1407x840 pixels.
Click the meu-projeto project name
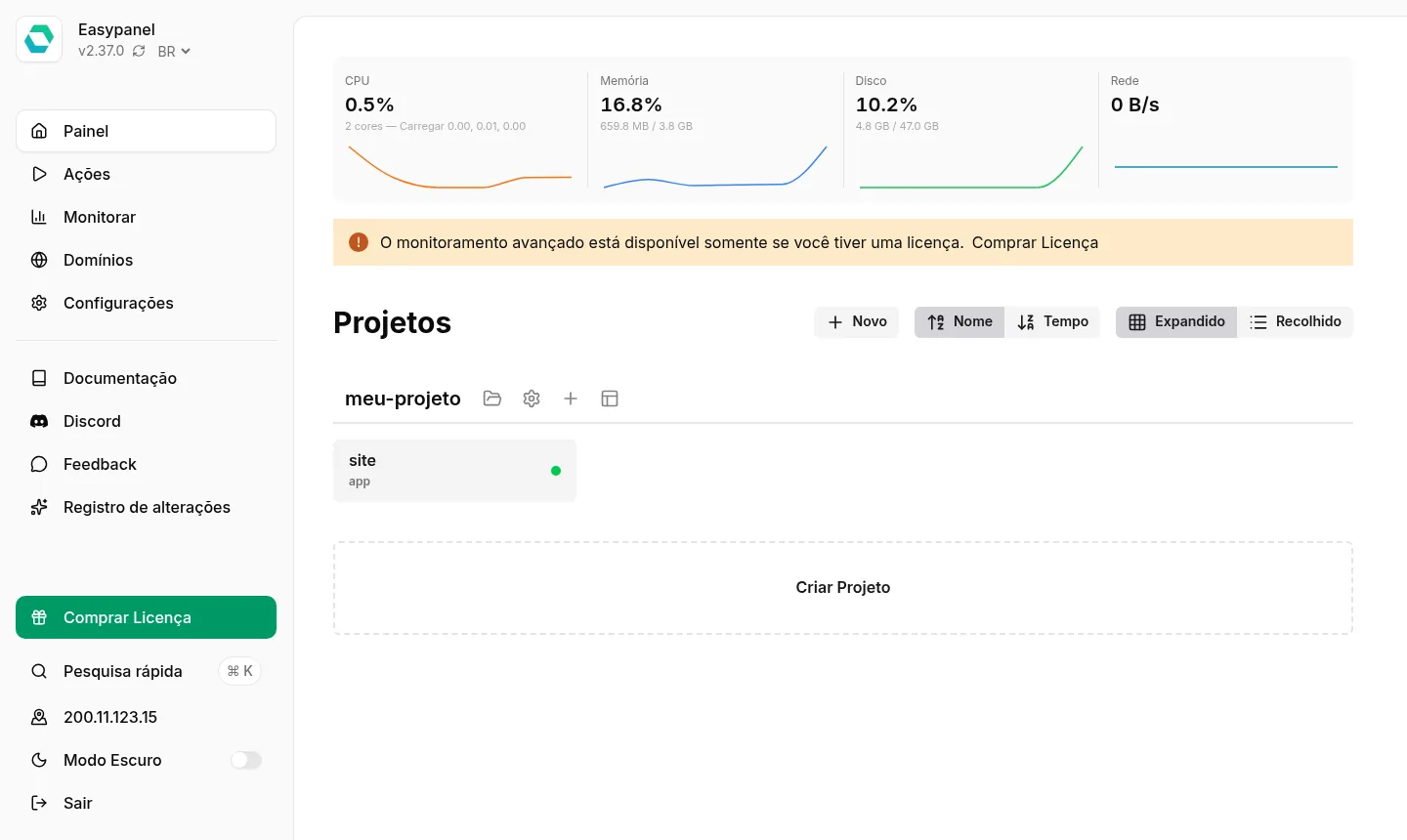point(403,399)
